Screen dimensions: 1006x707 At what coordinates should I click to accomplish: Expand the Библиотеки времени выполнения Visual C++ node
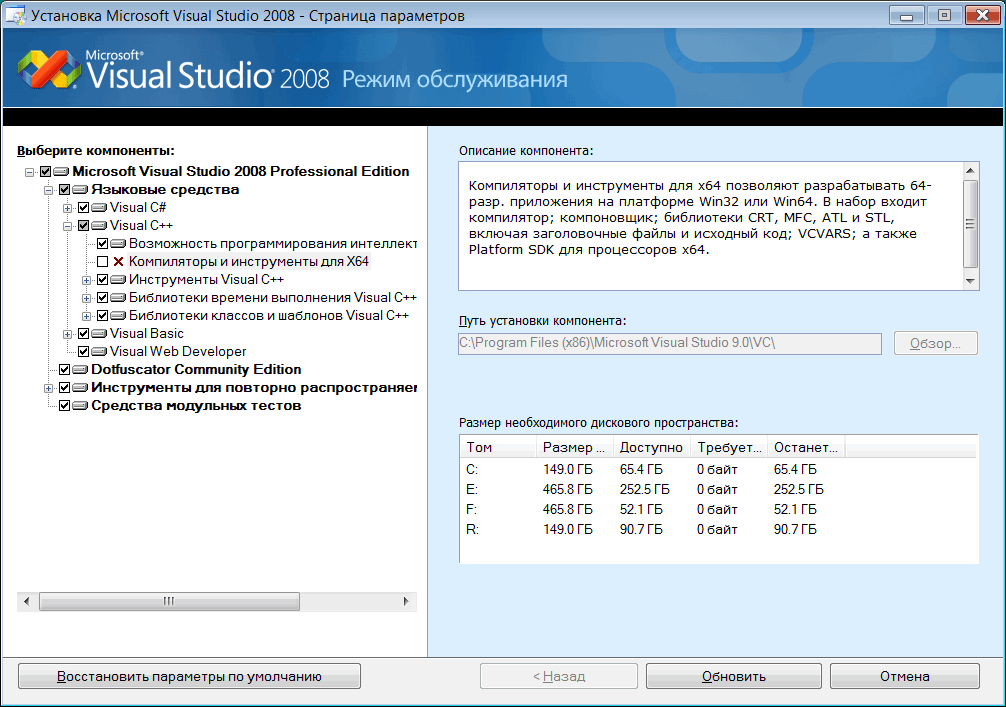[87, 298]
